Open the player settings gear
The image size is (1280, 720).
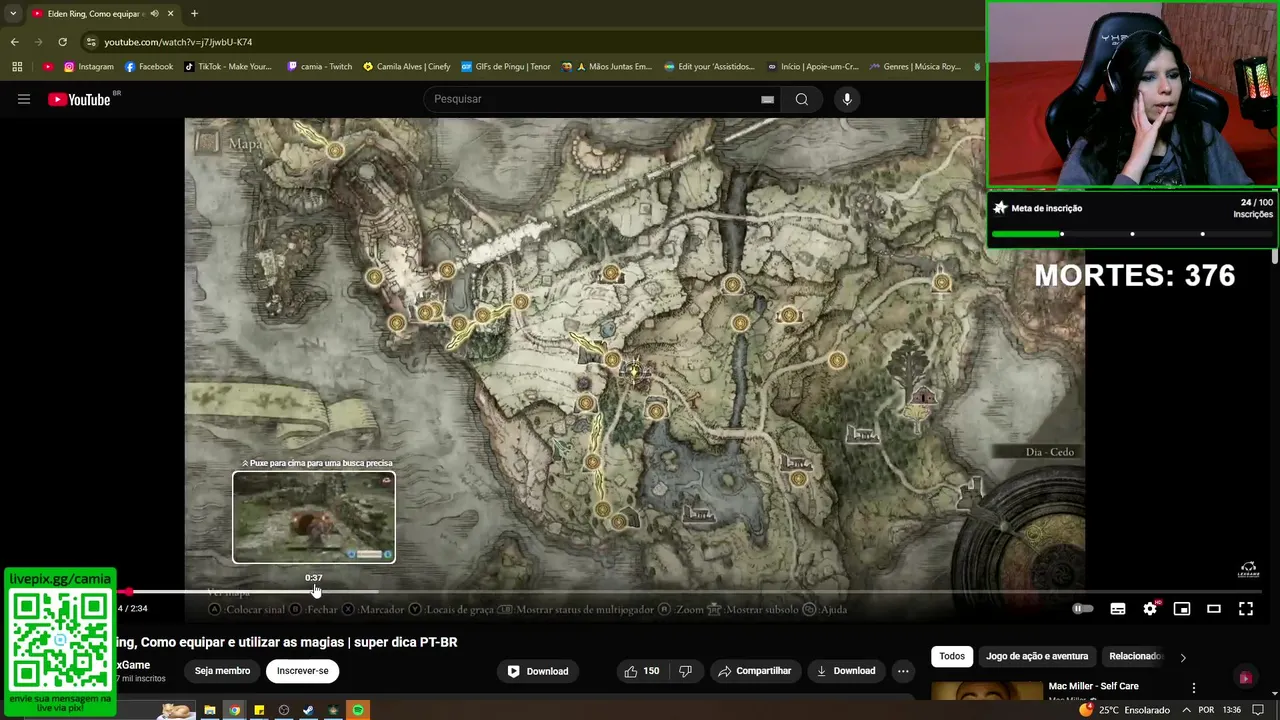[x=1150, y=609]
